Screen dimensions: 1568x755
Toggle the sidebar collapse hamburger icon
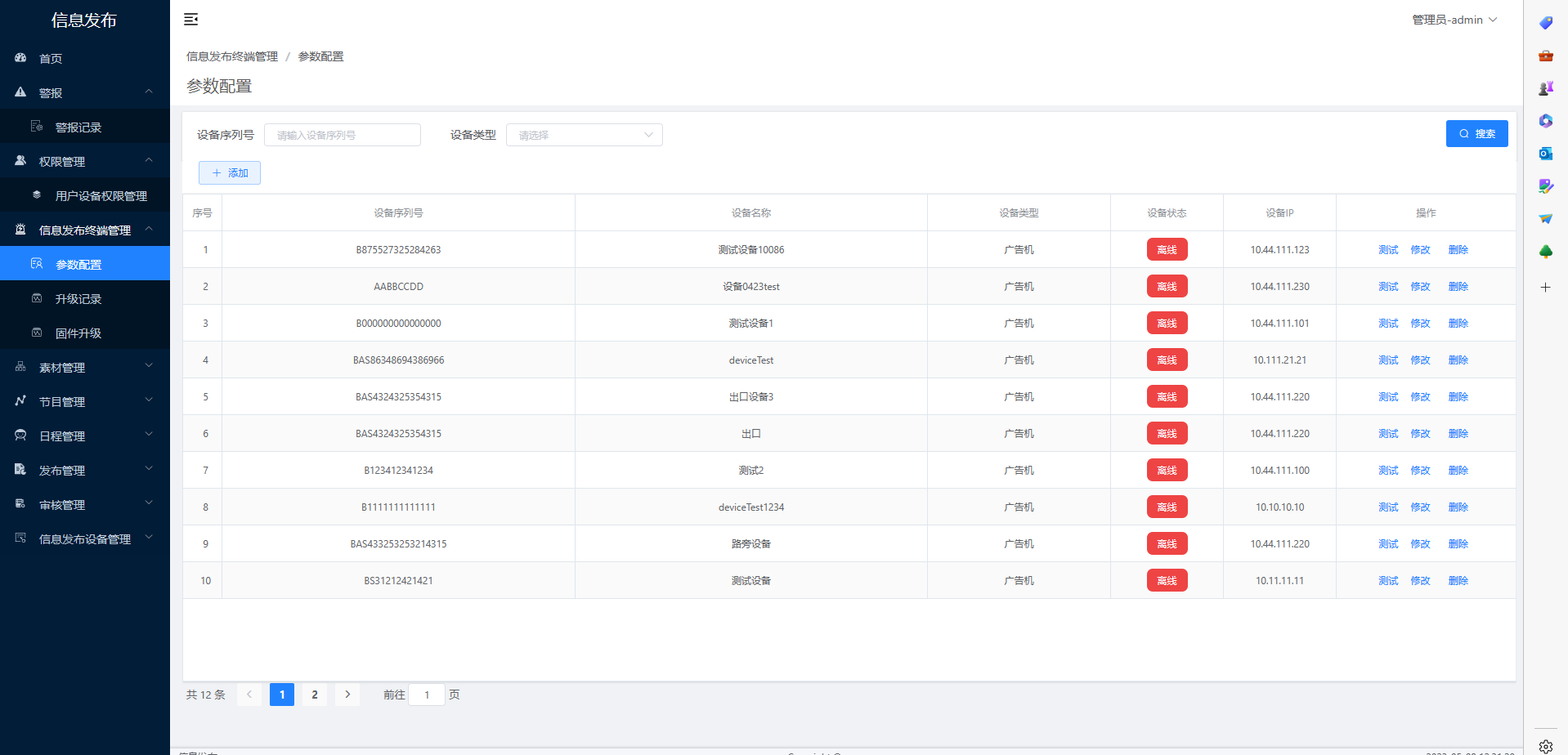(x=190, y=20)
